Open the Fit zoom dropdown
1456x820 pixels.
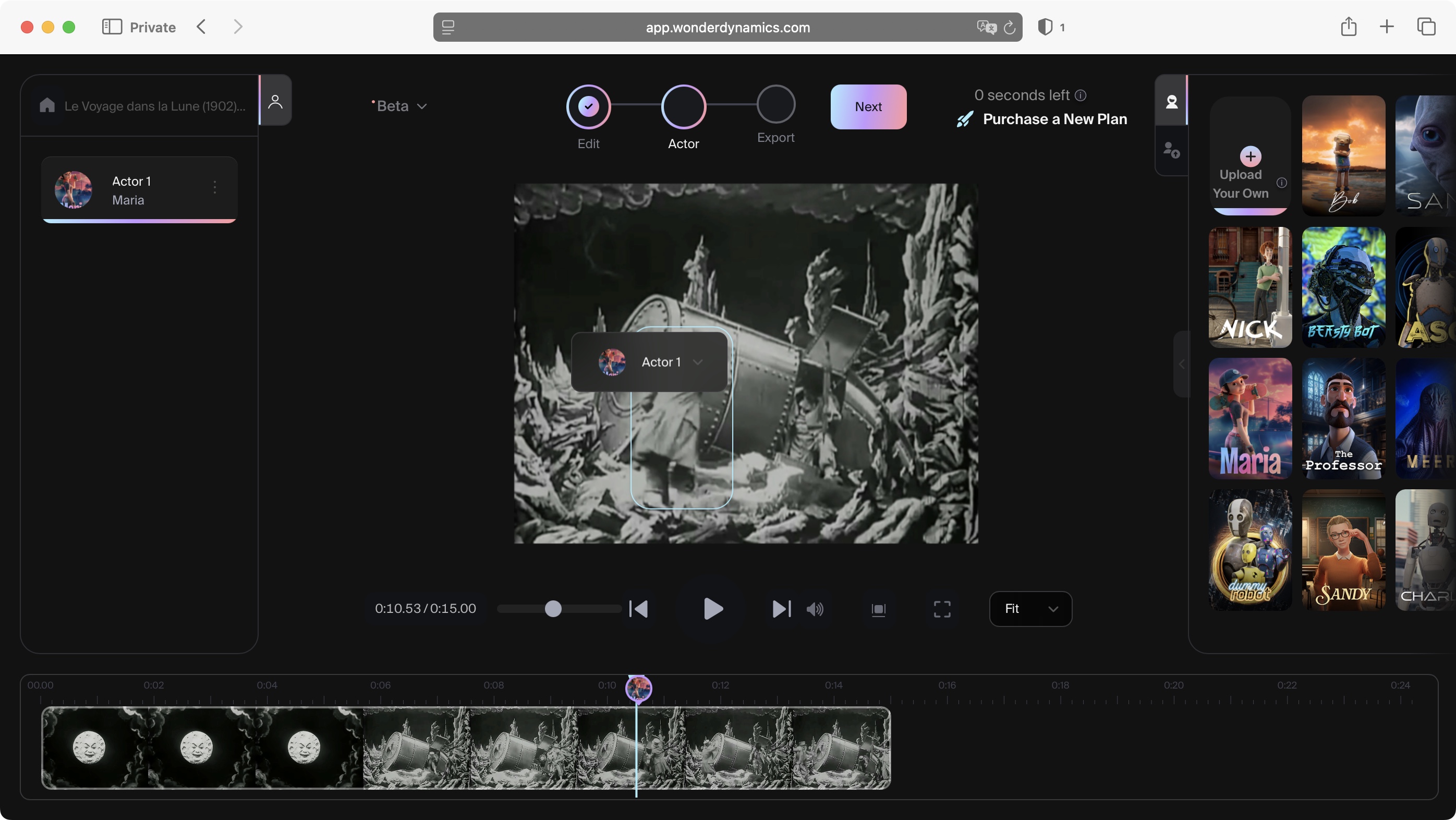(1030, 609)
